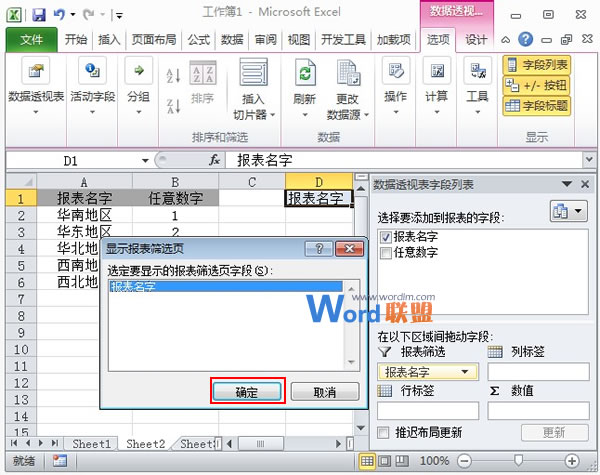Open the field list layout view dropdown
Screen dimensions: 600x475
point(564,211)
